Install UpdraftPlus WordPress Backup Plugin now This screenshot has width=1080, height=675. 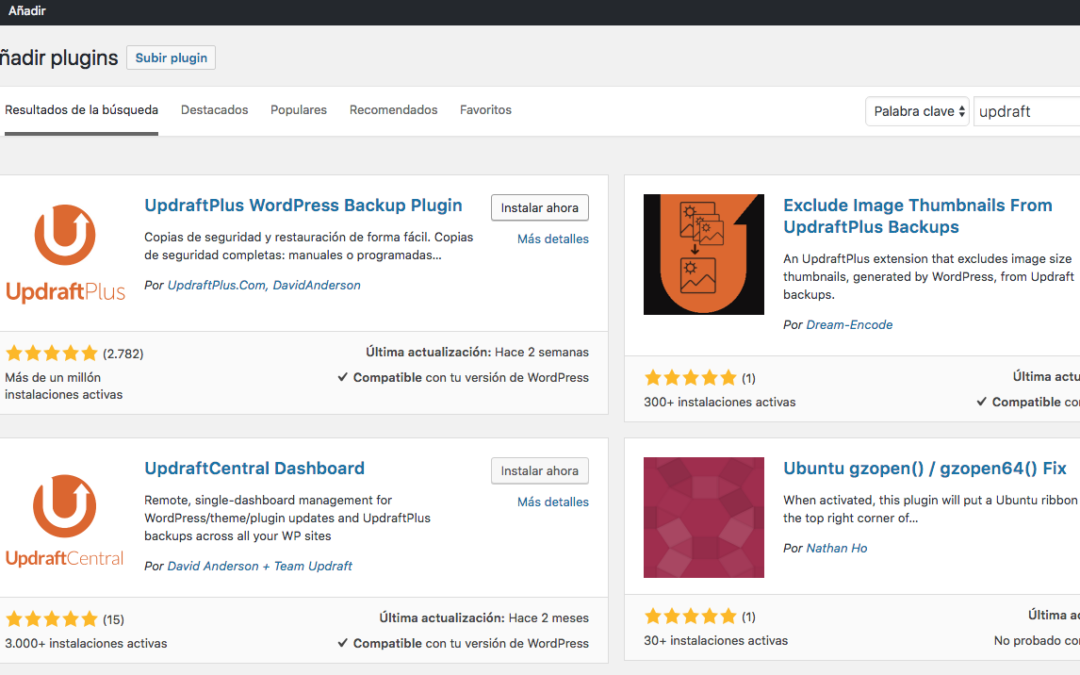pos(539,208)
